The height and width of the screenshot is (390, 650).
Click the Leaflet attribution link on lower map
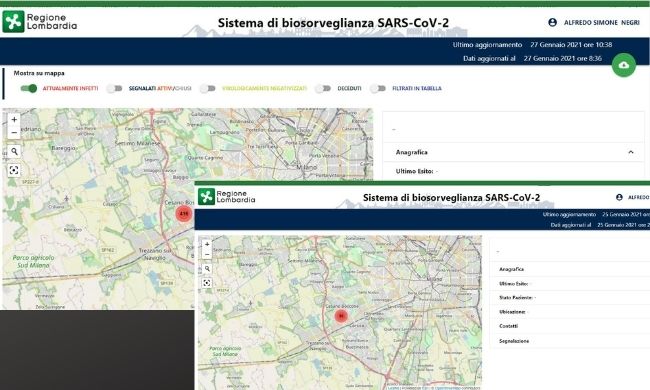(x=393, y=388)
